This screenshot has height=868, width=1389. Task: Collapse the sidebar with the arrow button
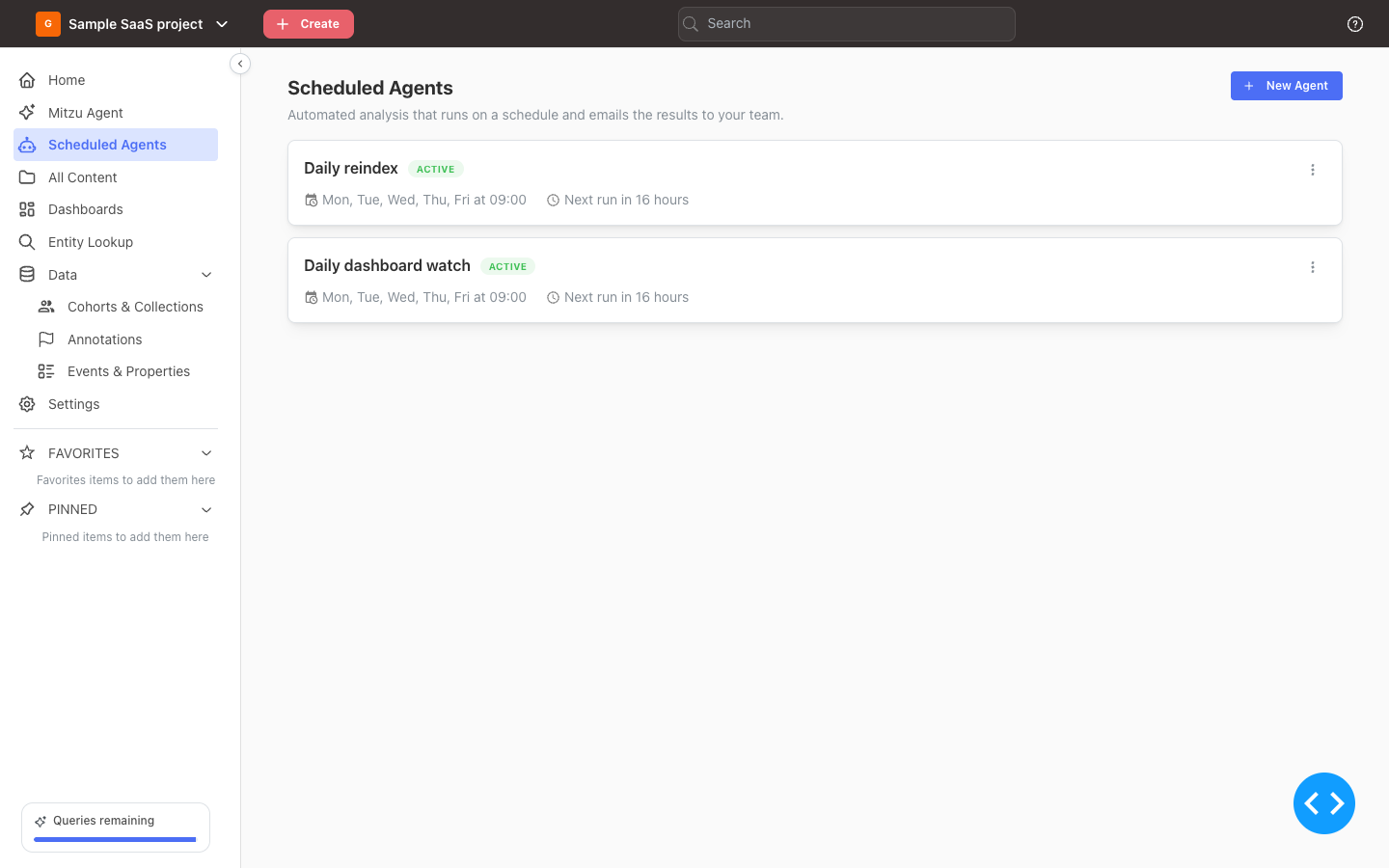[x=240, y=64]
